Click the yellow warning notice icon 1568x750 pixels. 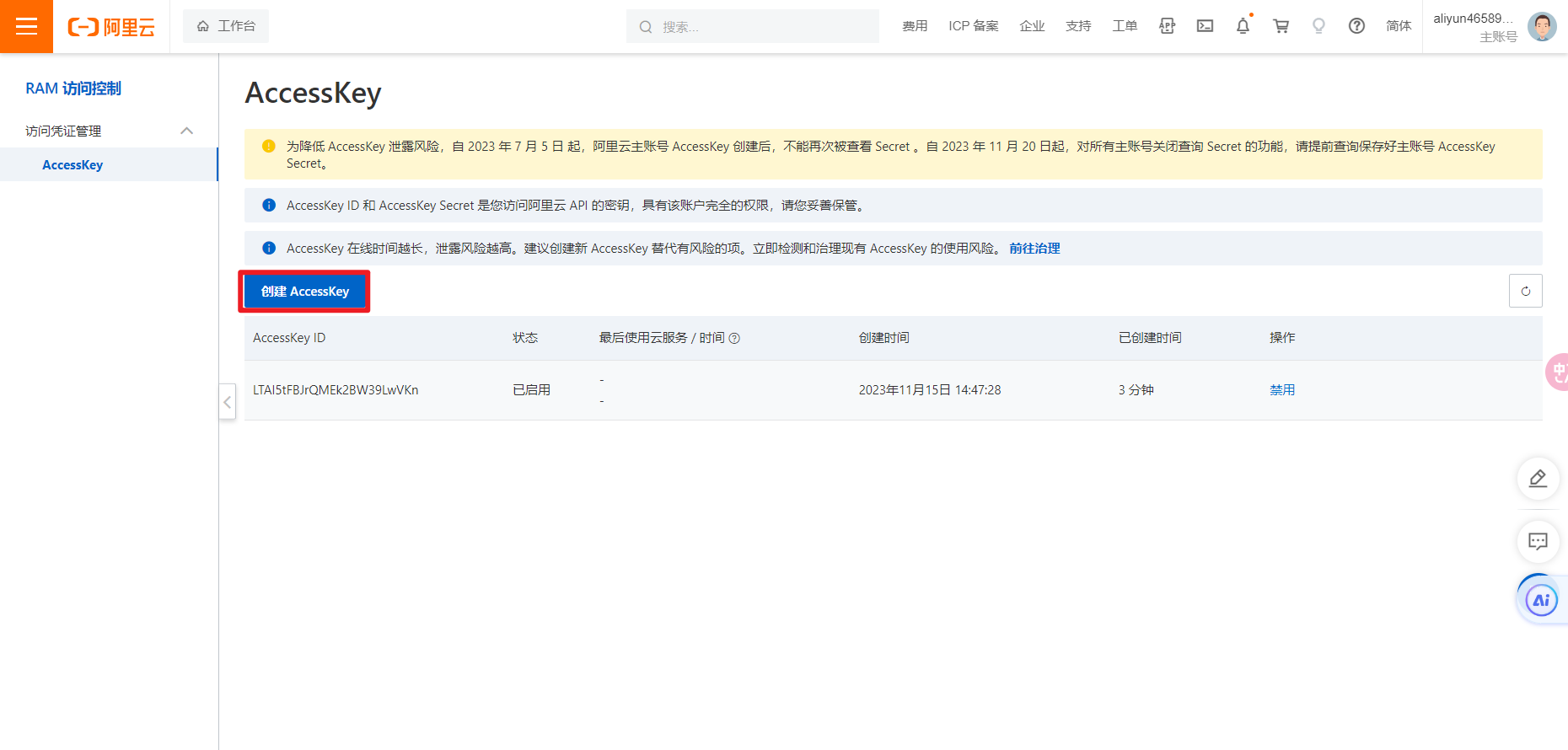(269, 146)
